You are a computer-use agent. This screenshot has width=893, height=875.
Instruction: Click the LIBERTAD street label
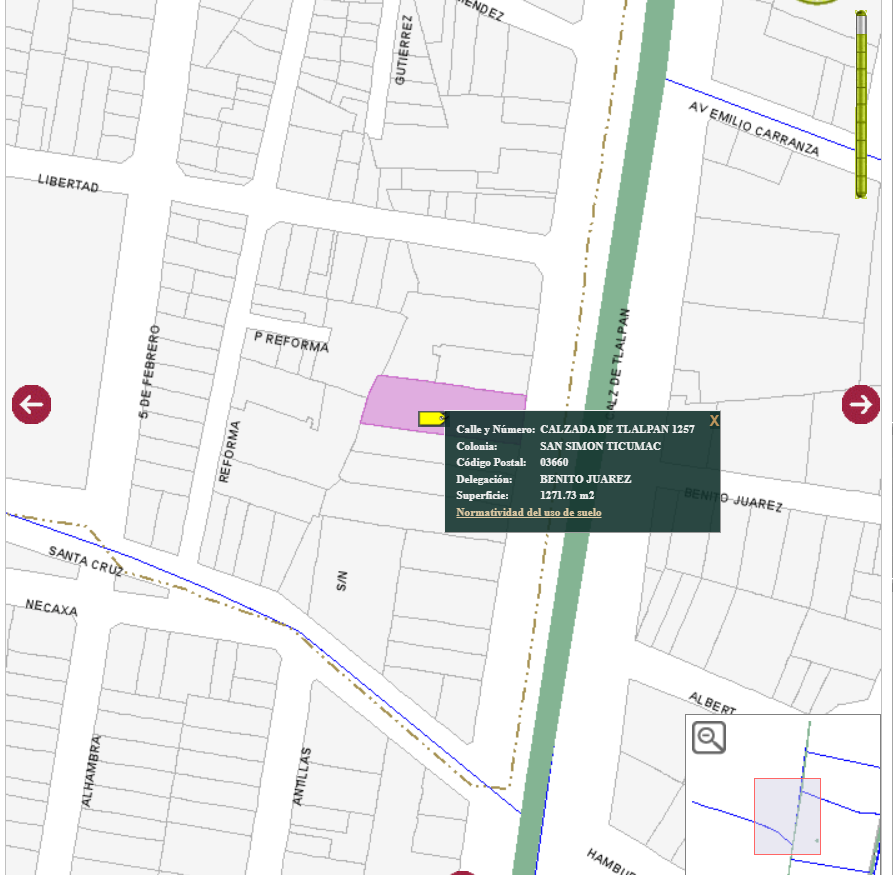tap(68, 183)
